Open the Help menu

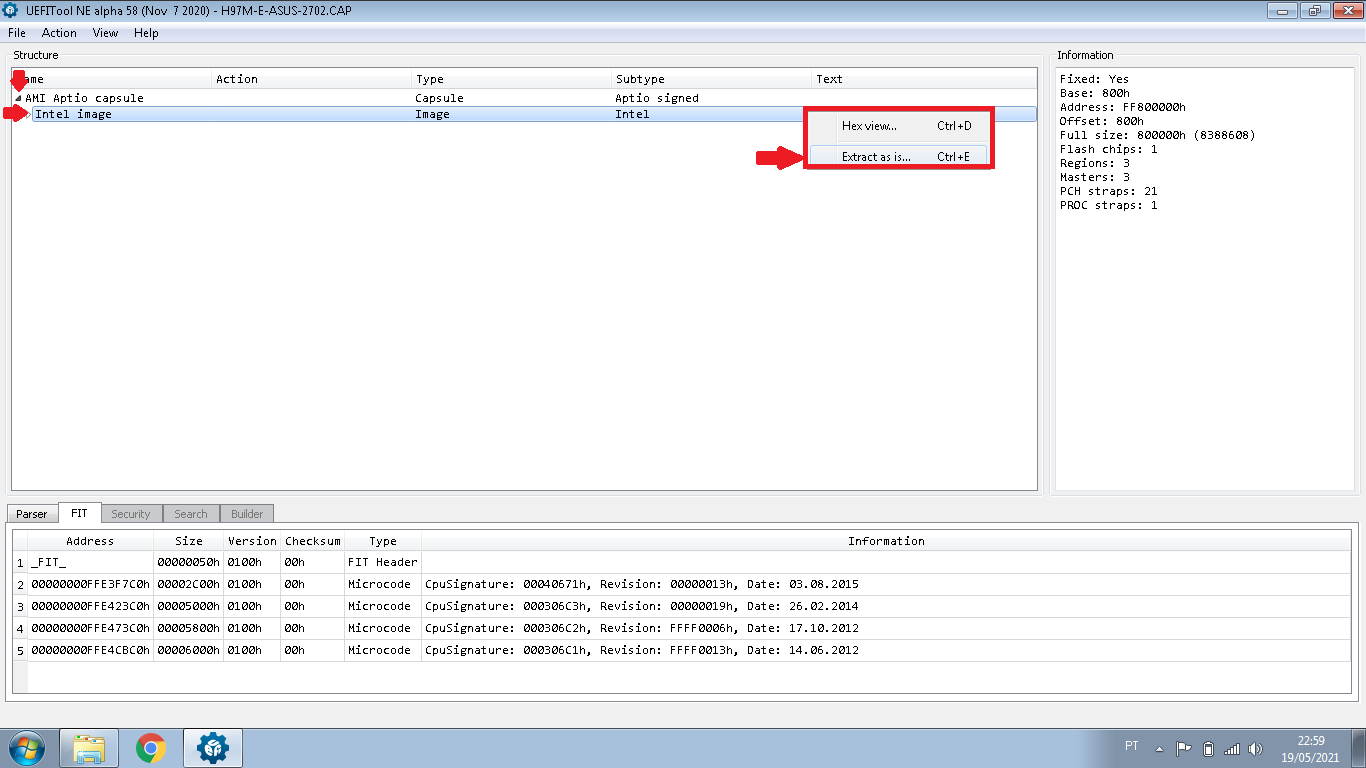(146, 33)
